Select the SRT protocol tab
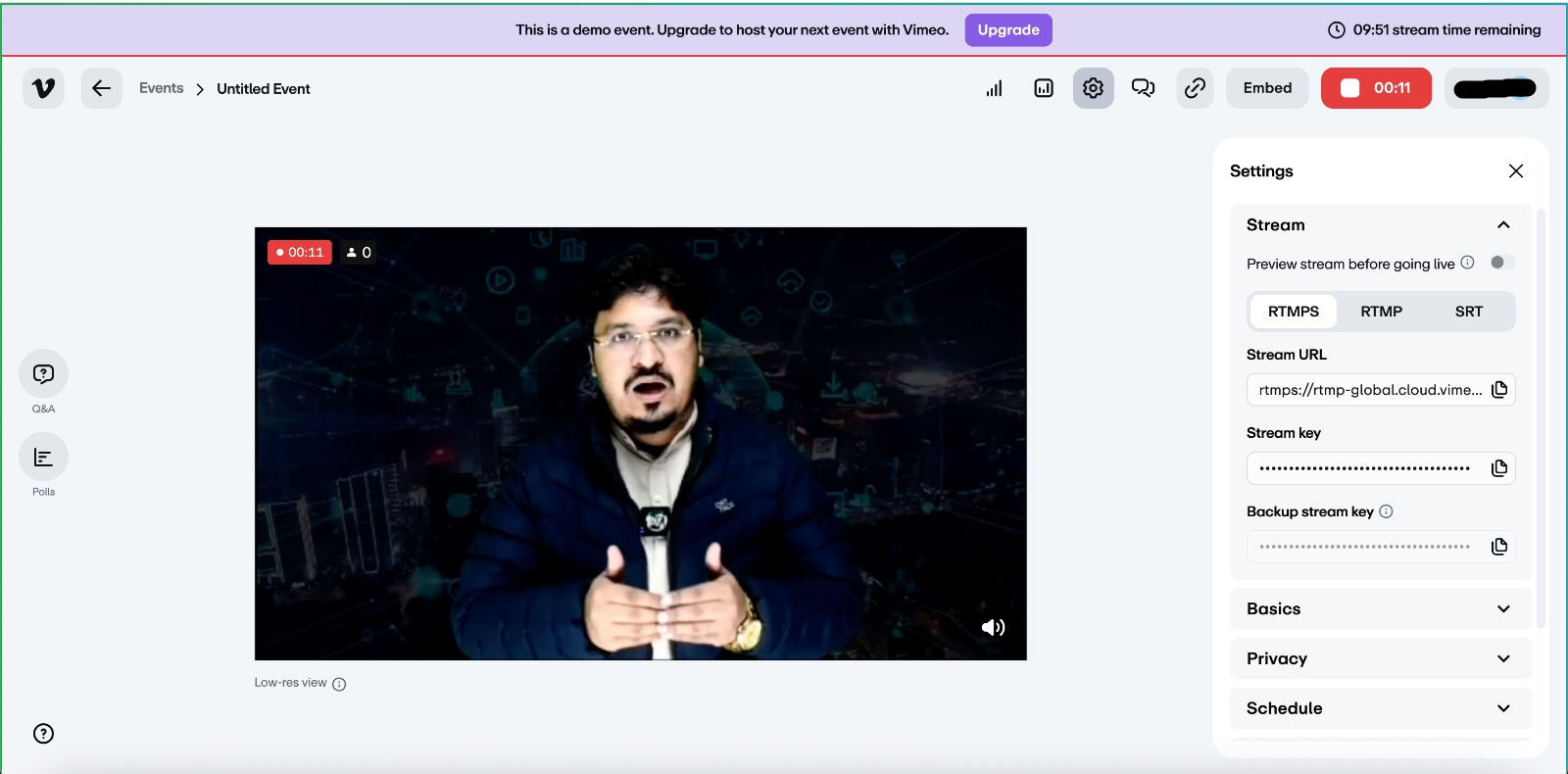The image size is (1568, 774). pos(1468,312)
